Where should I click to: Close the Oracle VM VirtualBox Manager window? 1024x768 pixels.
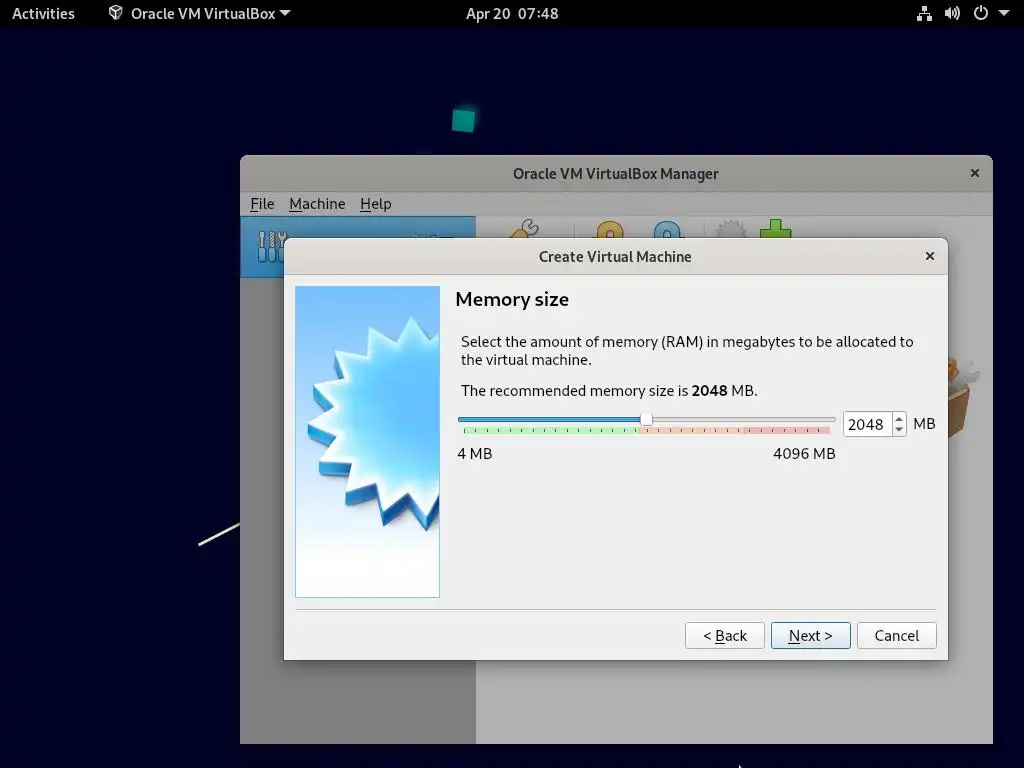pos(974,173)
